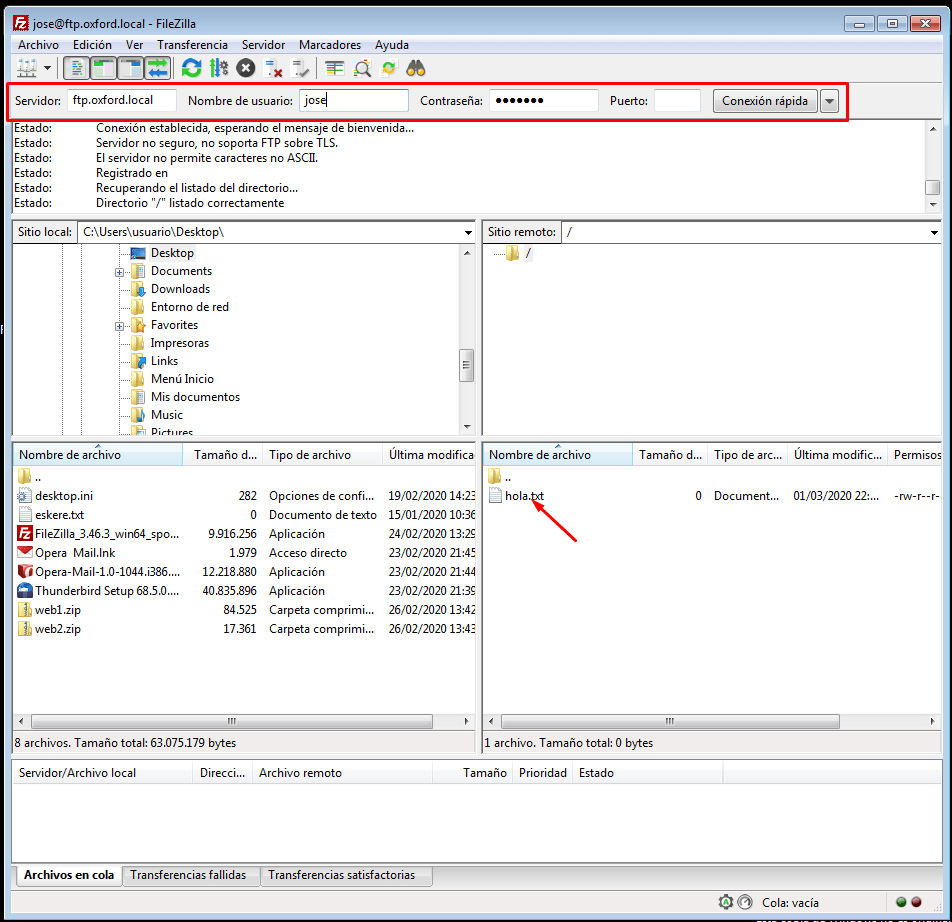Open the directory listing filters dialog
This screenshot has height=922, width=952.
click(335, 68)
